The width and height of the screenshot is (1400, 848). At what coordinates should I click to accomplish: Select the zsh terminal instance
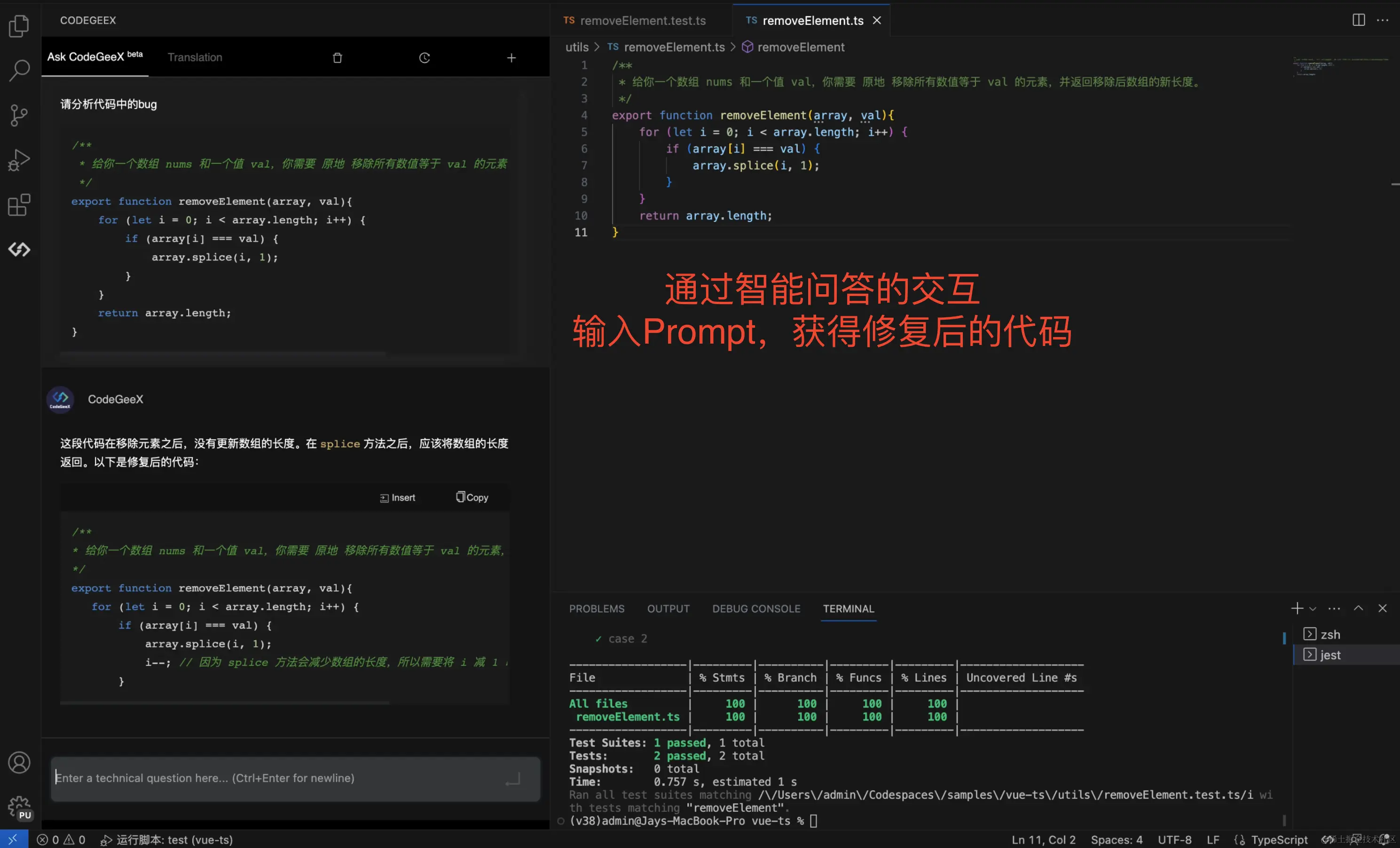pyautogui.click(x=1329, y=634)
